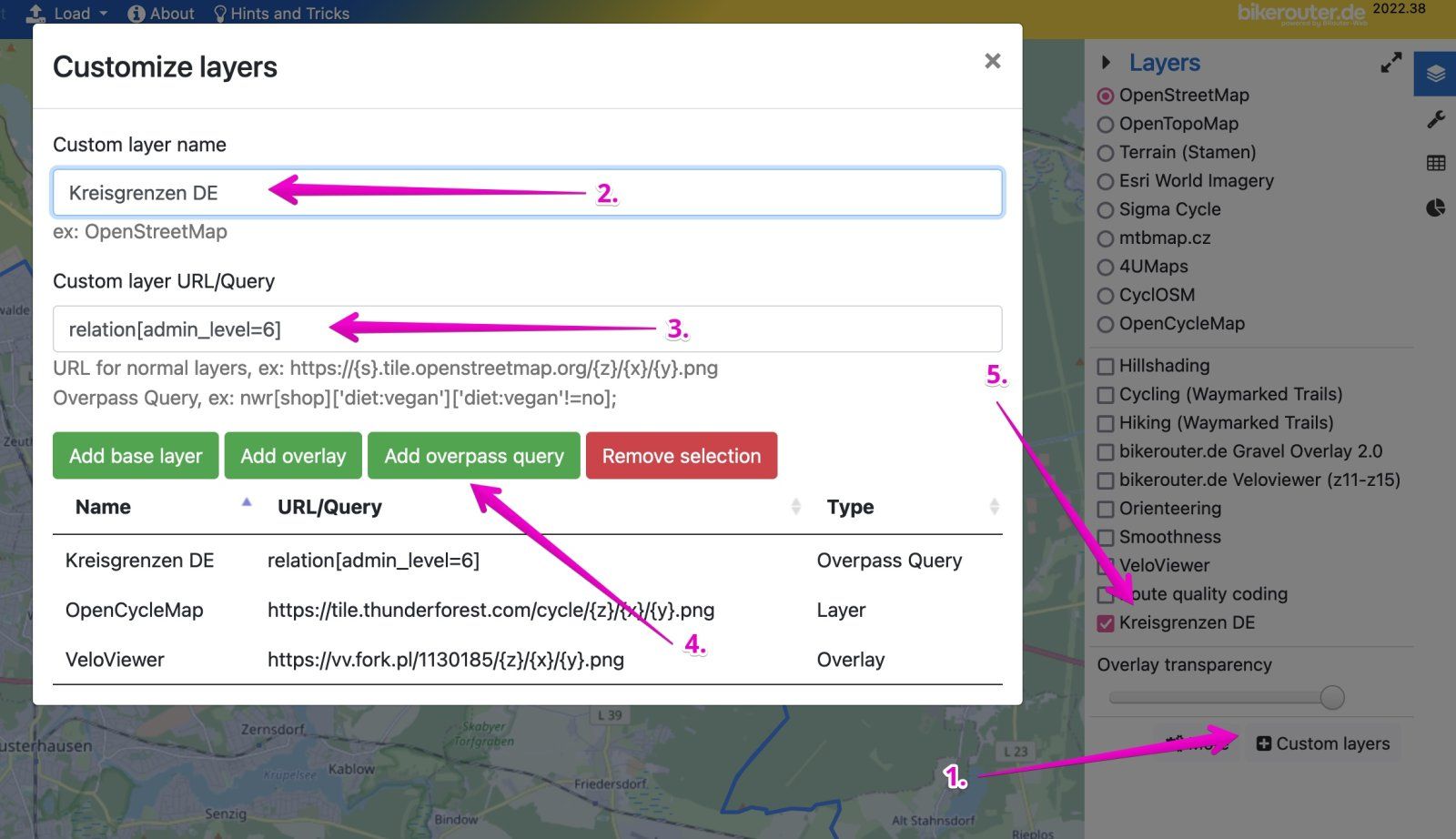1456x839 pixels.
Task: Click the expand arrows icon in Layers panel
Action: 1390,63
